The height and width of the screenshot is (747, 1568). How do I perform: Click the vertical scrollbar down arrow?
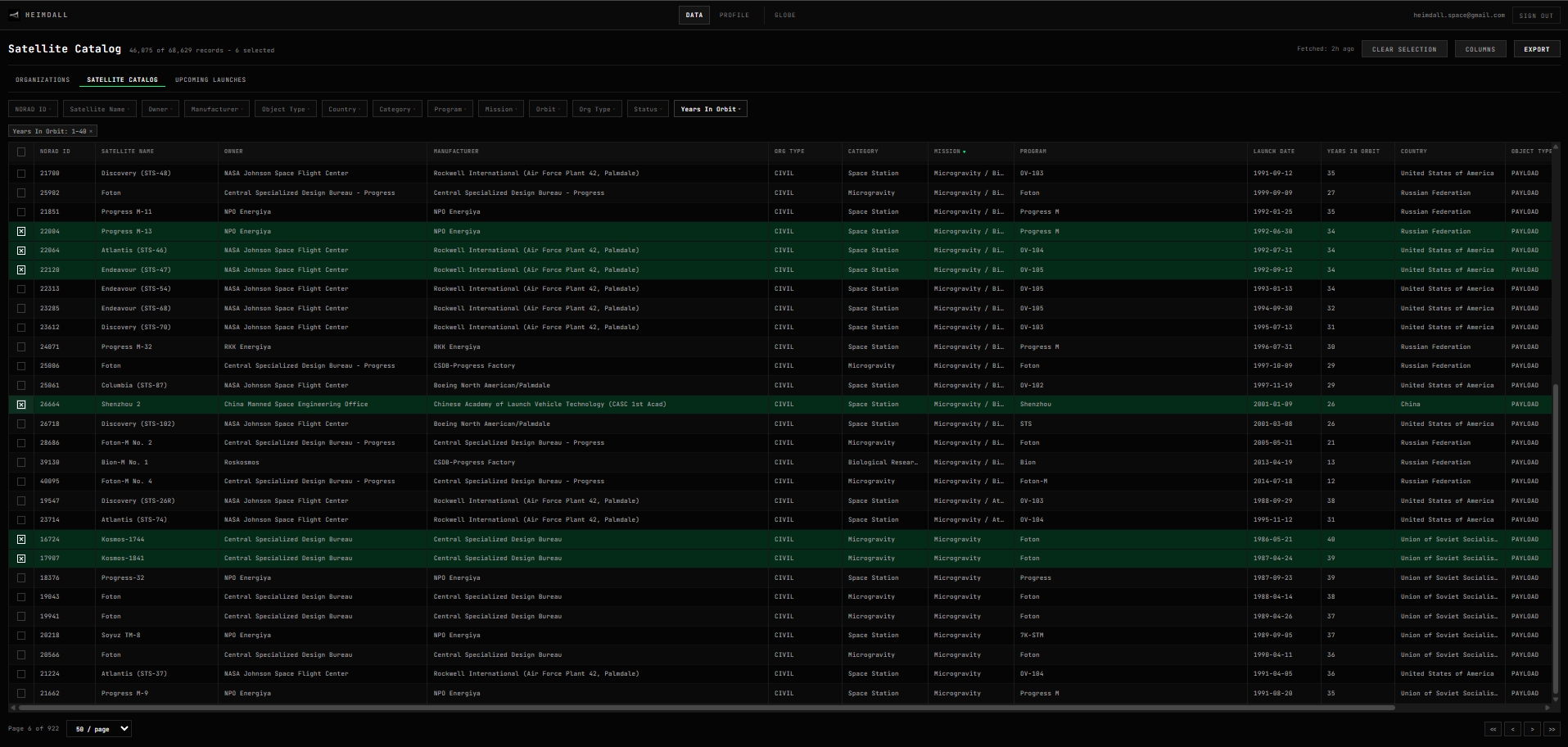[x=1556, y=699]
